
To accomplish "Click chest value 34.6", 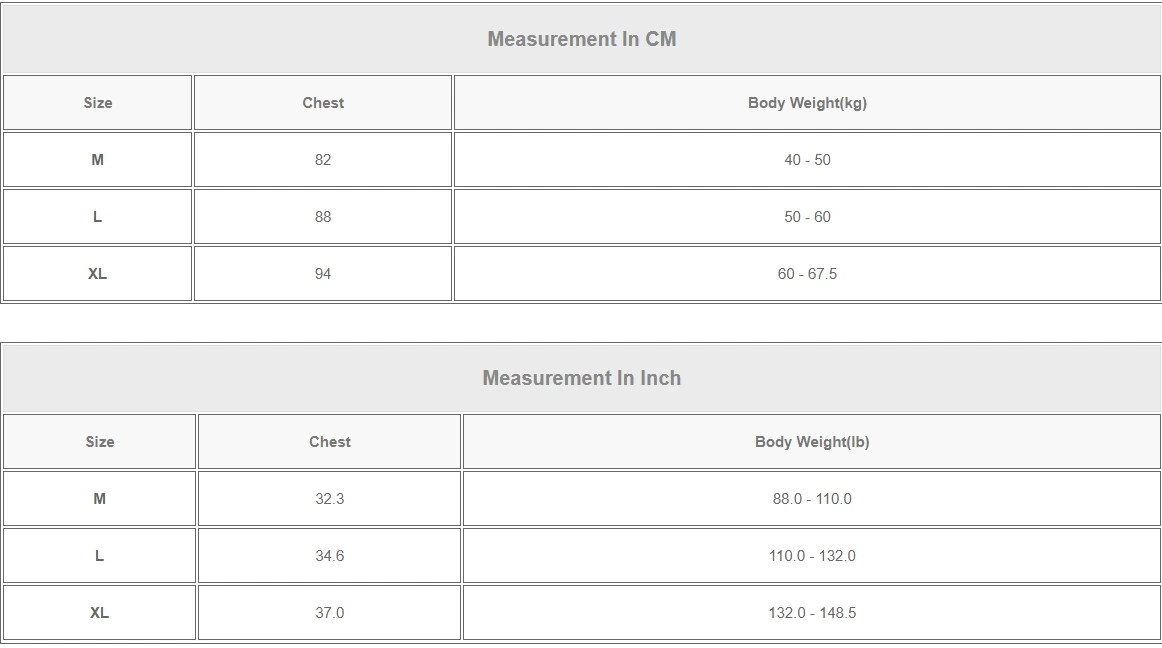I will click(330, 556).
